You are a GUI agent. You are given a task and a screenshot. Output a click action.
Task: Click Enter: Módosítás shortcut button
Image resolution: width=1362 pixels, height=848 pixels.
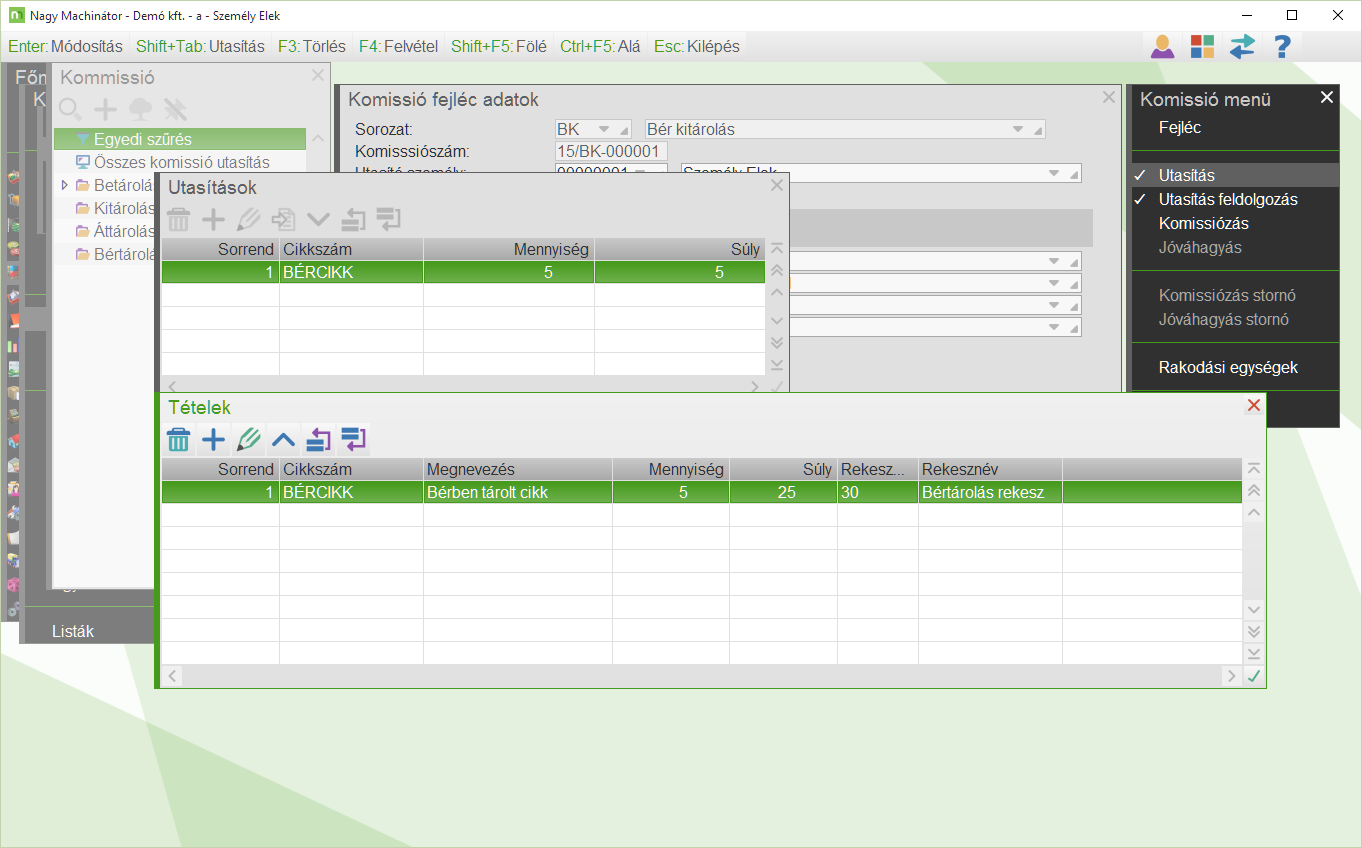(65, 46)
